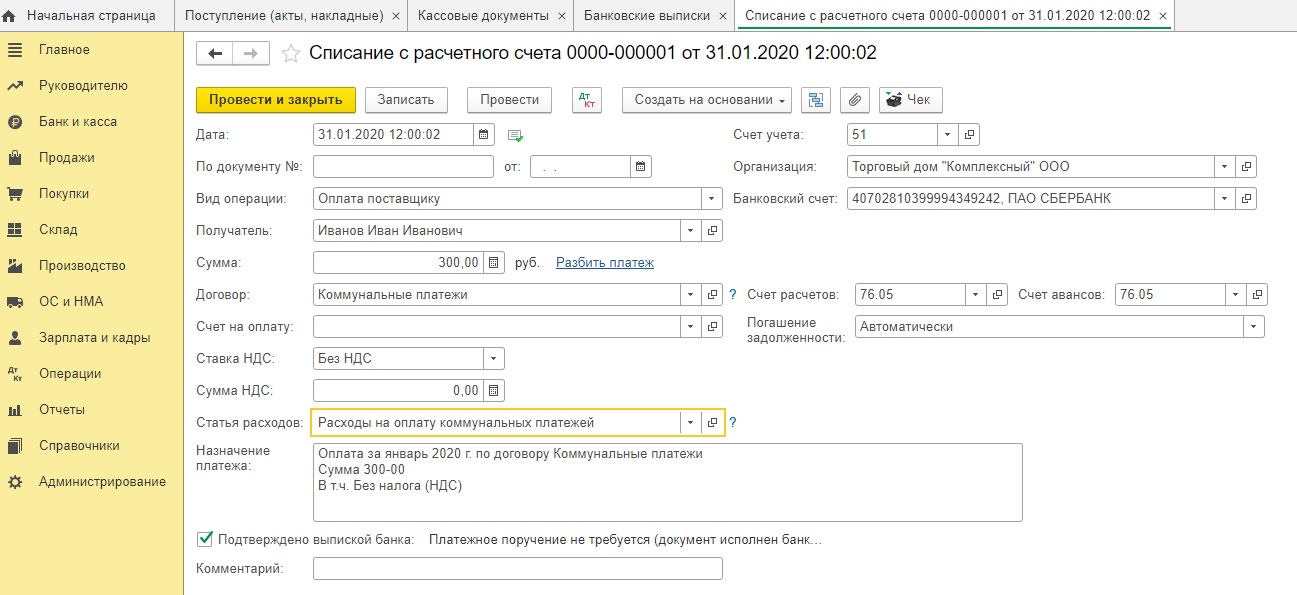This screenshot has width=1297, height=595.
Task: Expand the Погашение задолженности dropdown
Action: [x=1253, y=327]
